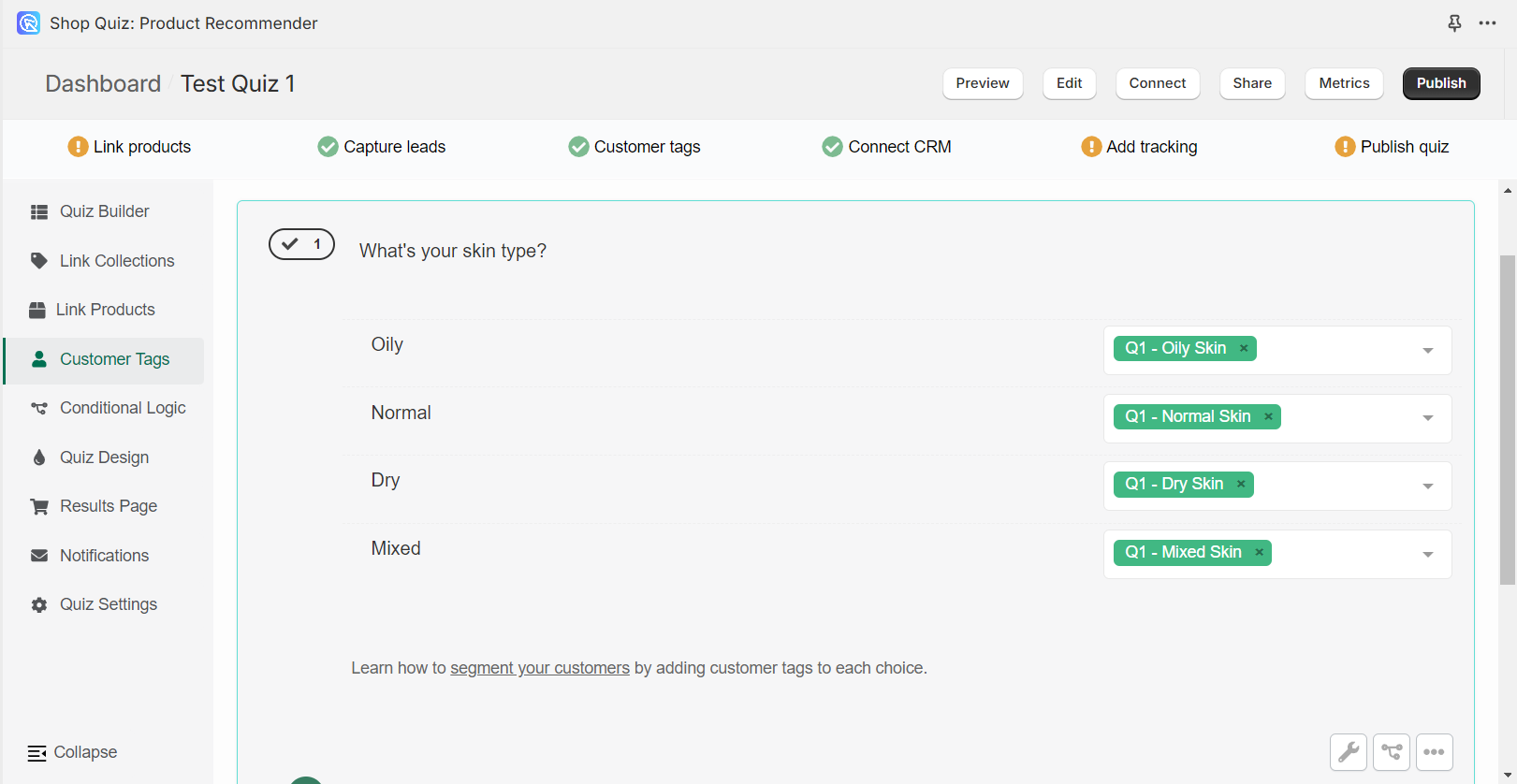This screenshot has width=1517, height=784.
Task: Click the Shop Quiz app logo icon
Action: click(x=28, y=22)
